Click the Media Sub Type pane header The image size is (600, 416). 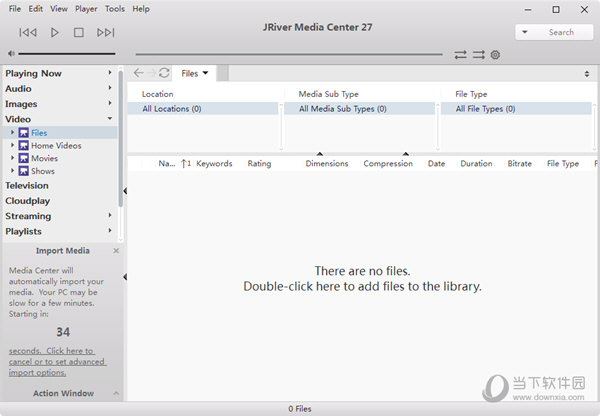click(328, 94)
